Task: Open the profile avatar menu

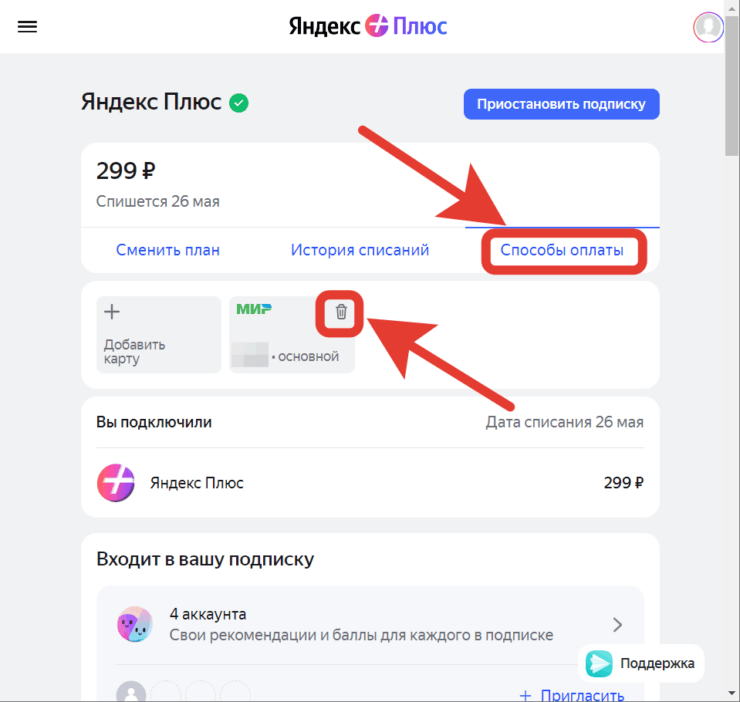Action: 708,27
